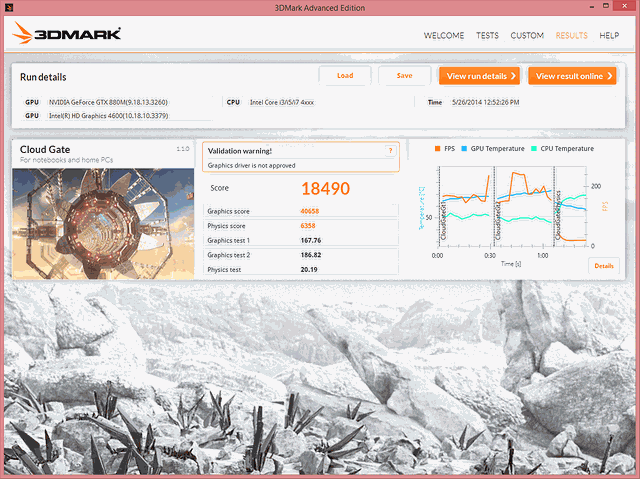
Task: Click the Load button
Action: [x=345, y=75]
